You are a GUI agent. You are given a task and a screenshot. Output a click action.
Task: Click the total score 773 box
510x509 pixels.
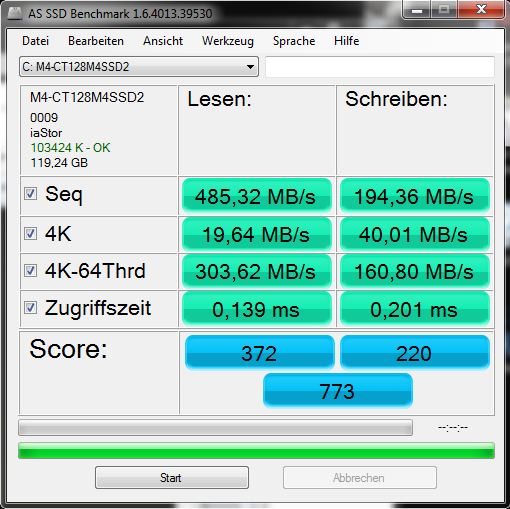pos(338,390)
